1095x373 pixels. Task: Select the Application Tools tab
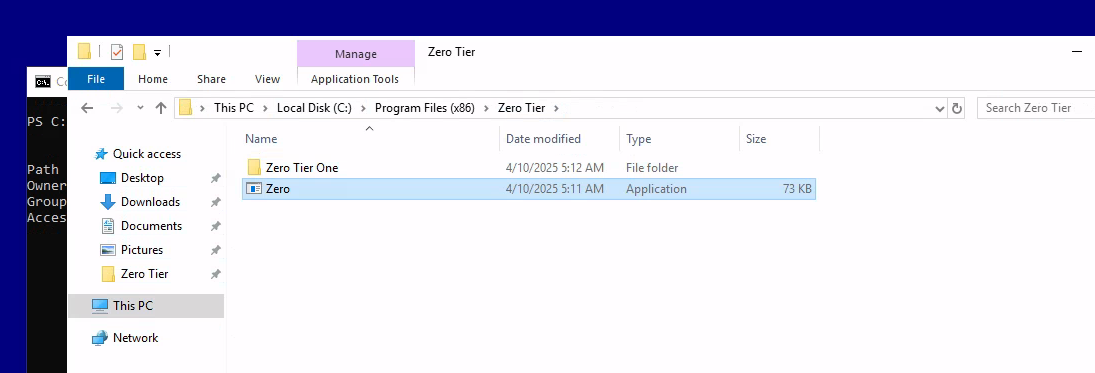355,79
